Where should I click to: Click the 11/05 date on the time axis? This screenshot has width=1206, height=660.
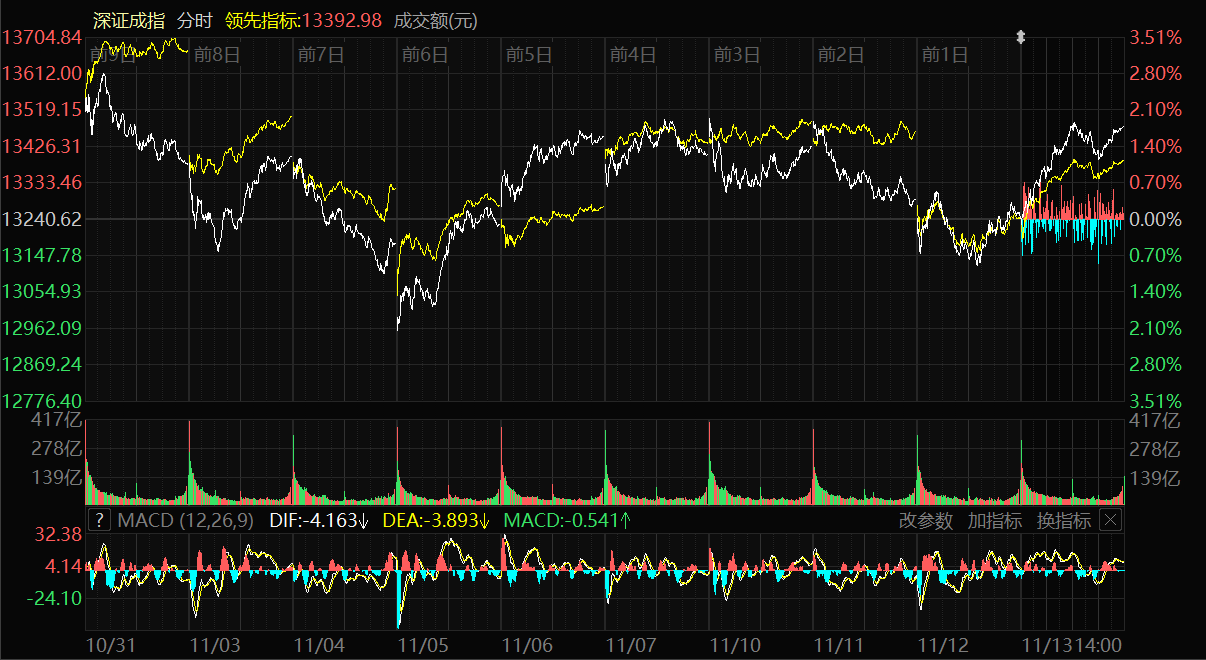(425, 646)
